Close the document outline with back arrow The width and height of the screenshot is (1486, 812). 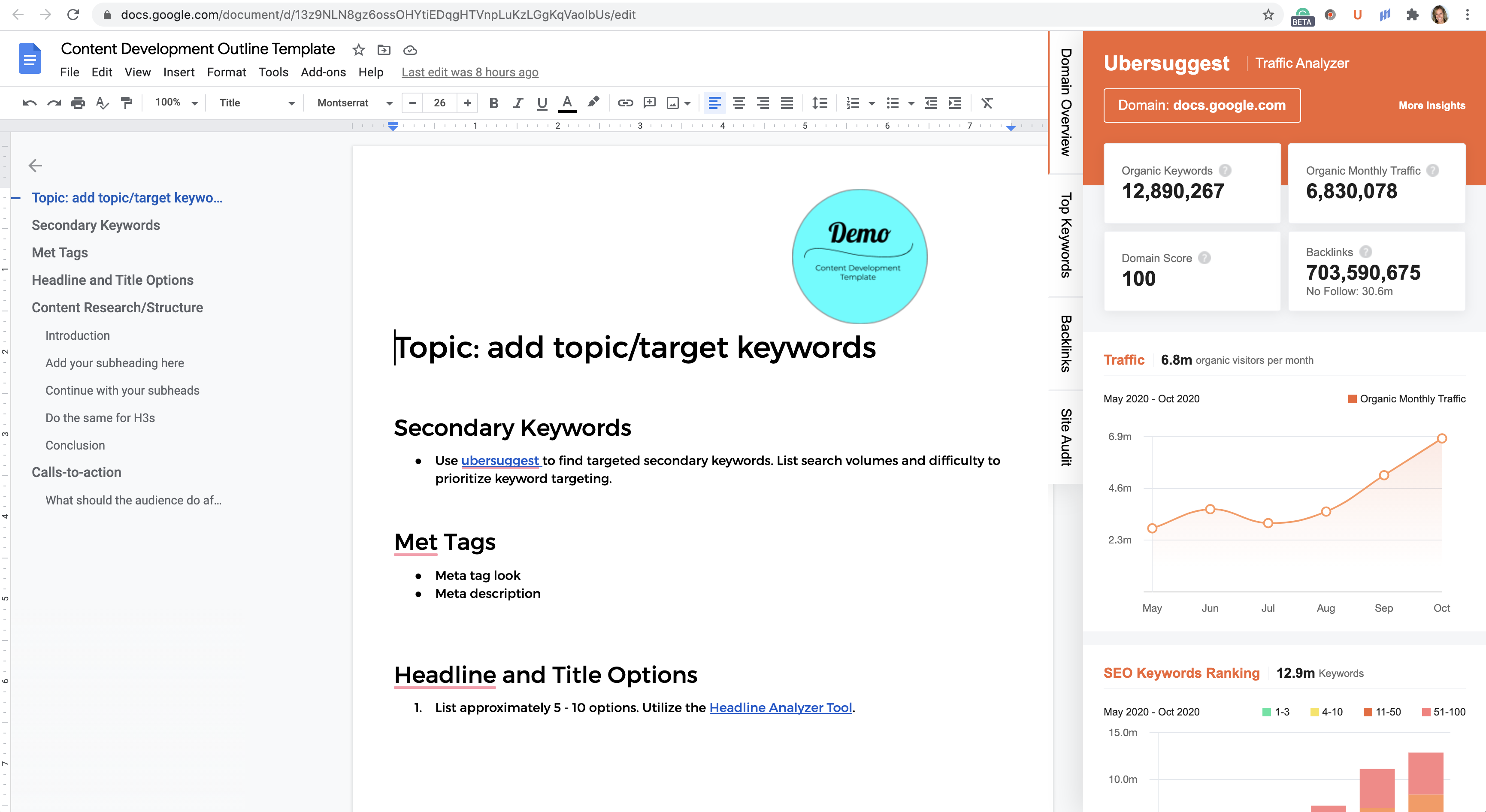35,166
